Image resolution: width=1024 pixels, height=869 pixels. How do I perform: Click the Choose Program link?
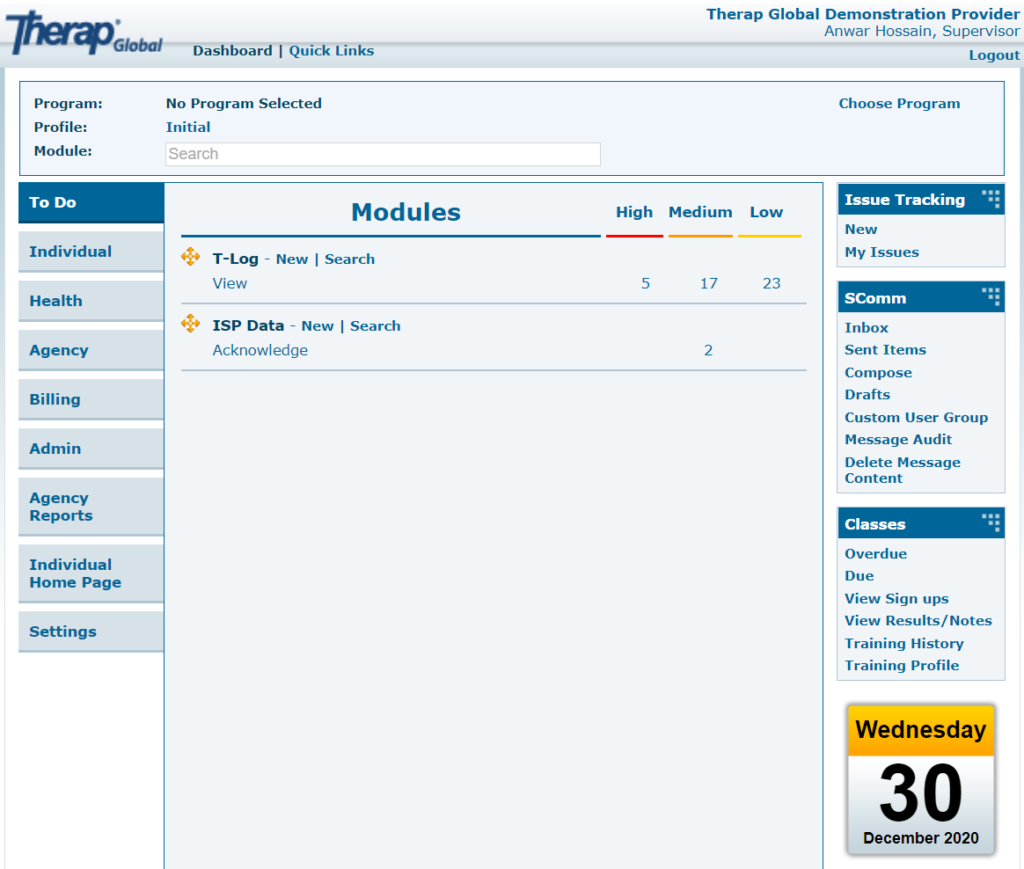(x=898, y=104)
